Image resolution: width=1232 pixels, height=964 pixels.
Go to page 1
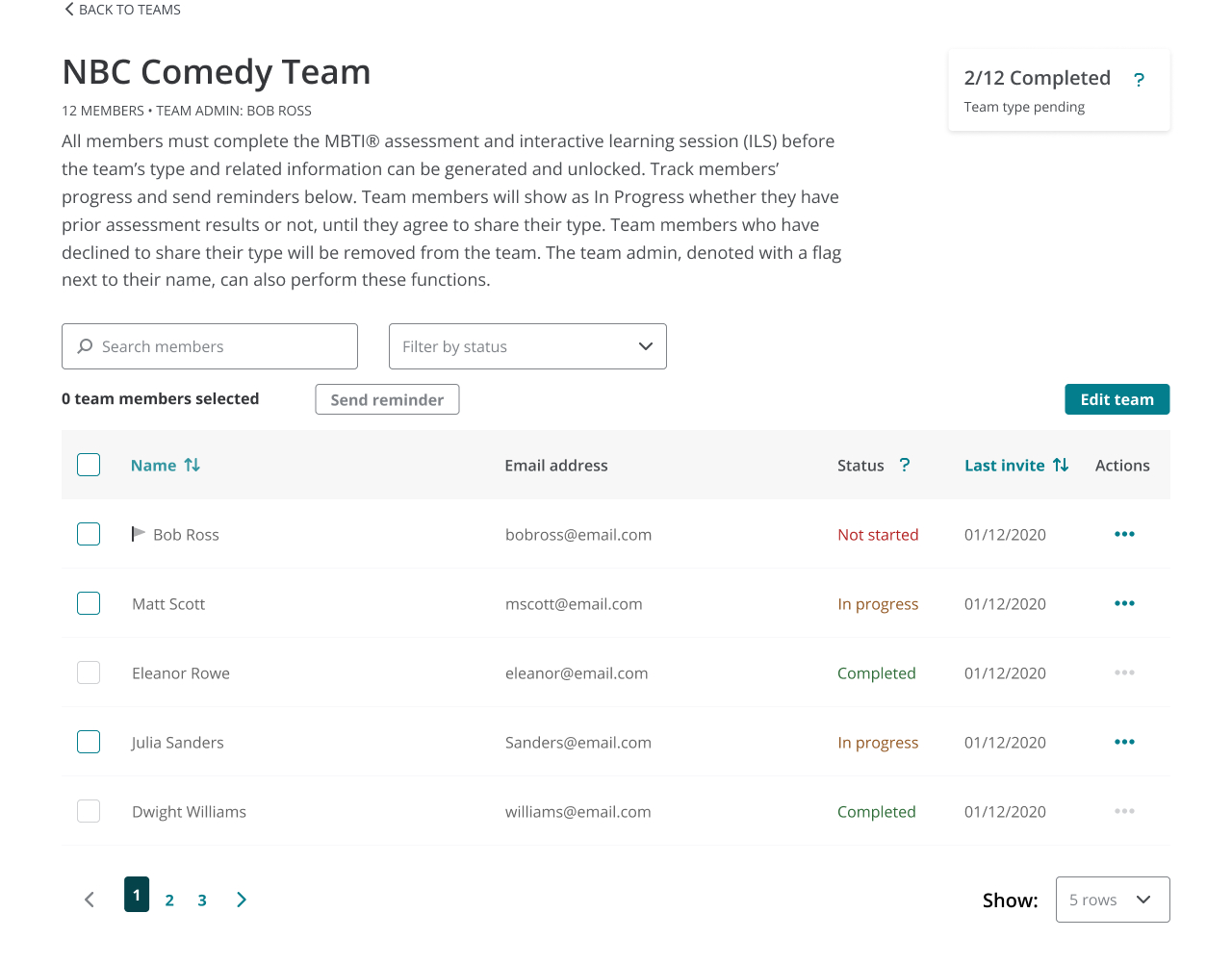(x=137, y=895)
